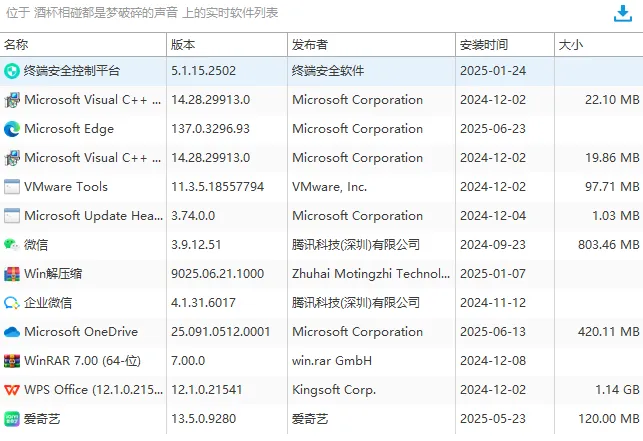Click the 微信 WeChat icon
The image size is (643, 441).
tap(12, 245)
